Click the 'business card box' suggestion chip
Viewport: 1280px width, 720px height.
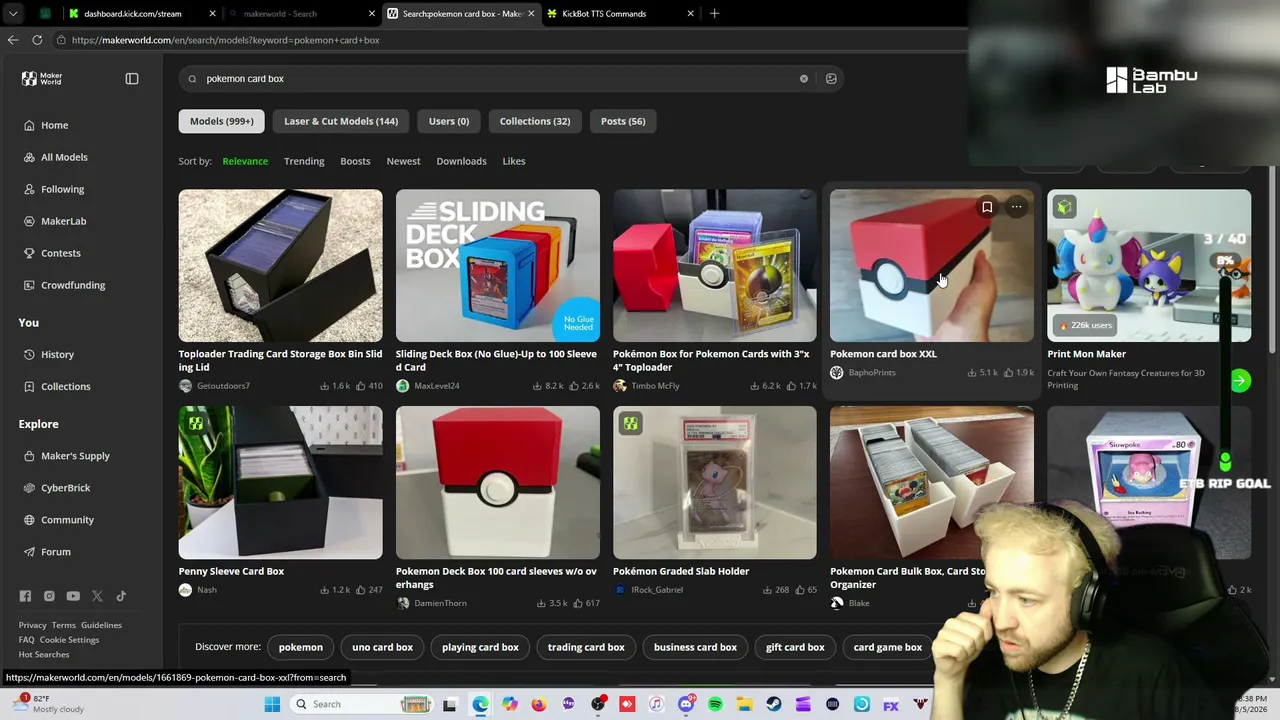click(695, 647)
